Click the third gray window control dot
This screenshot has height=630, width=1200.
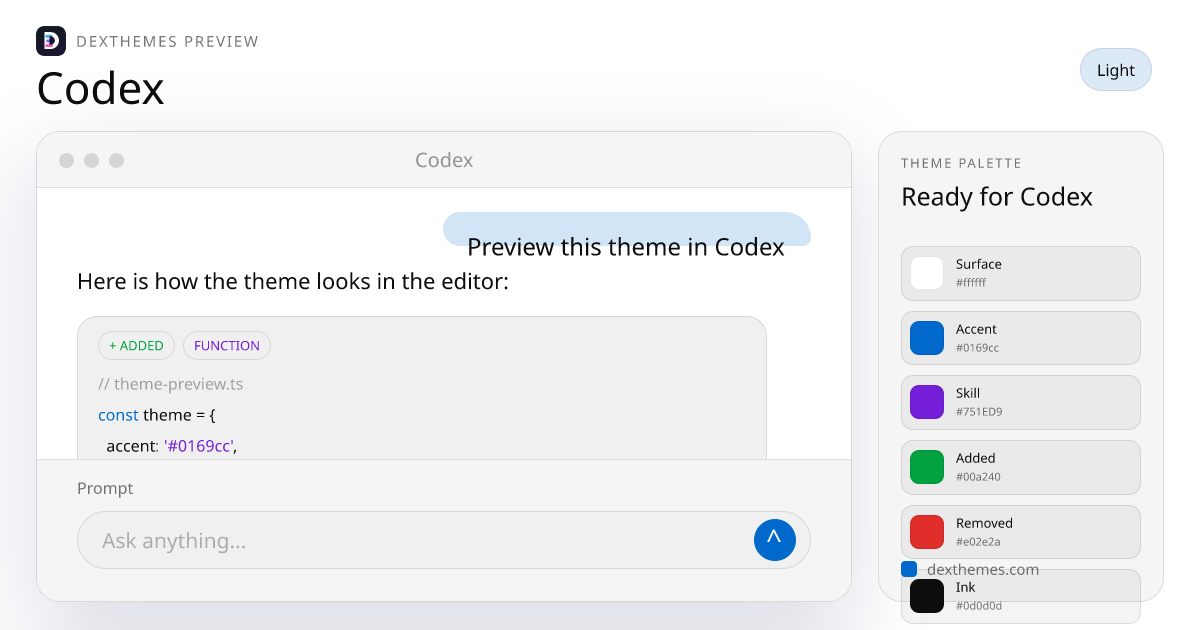click(117, 160)
